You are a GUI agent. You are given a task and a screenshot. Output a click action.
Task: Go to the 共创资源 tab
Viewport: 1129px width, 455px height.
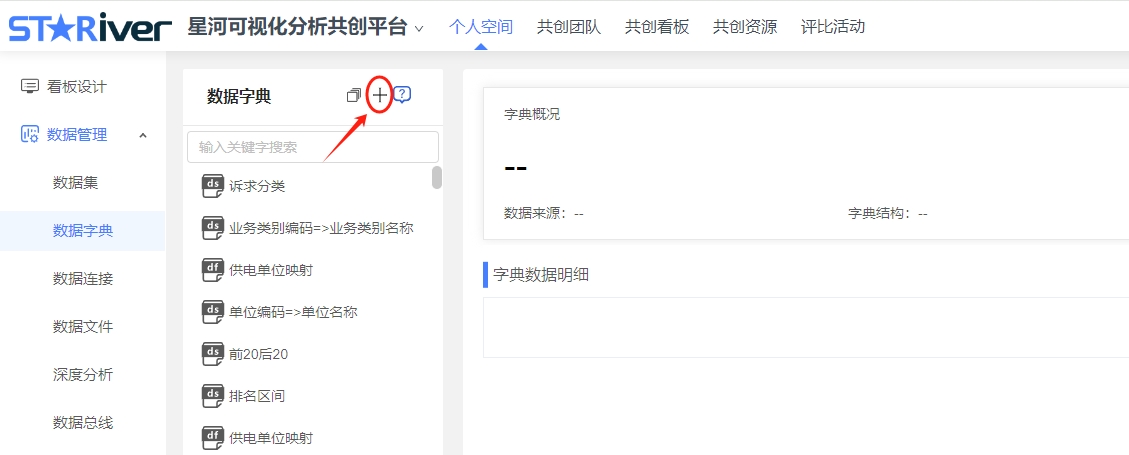745,27
